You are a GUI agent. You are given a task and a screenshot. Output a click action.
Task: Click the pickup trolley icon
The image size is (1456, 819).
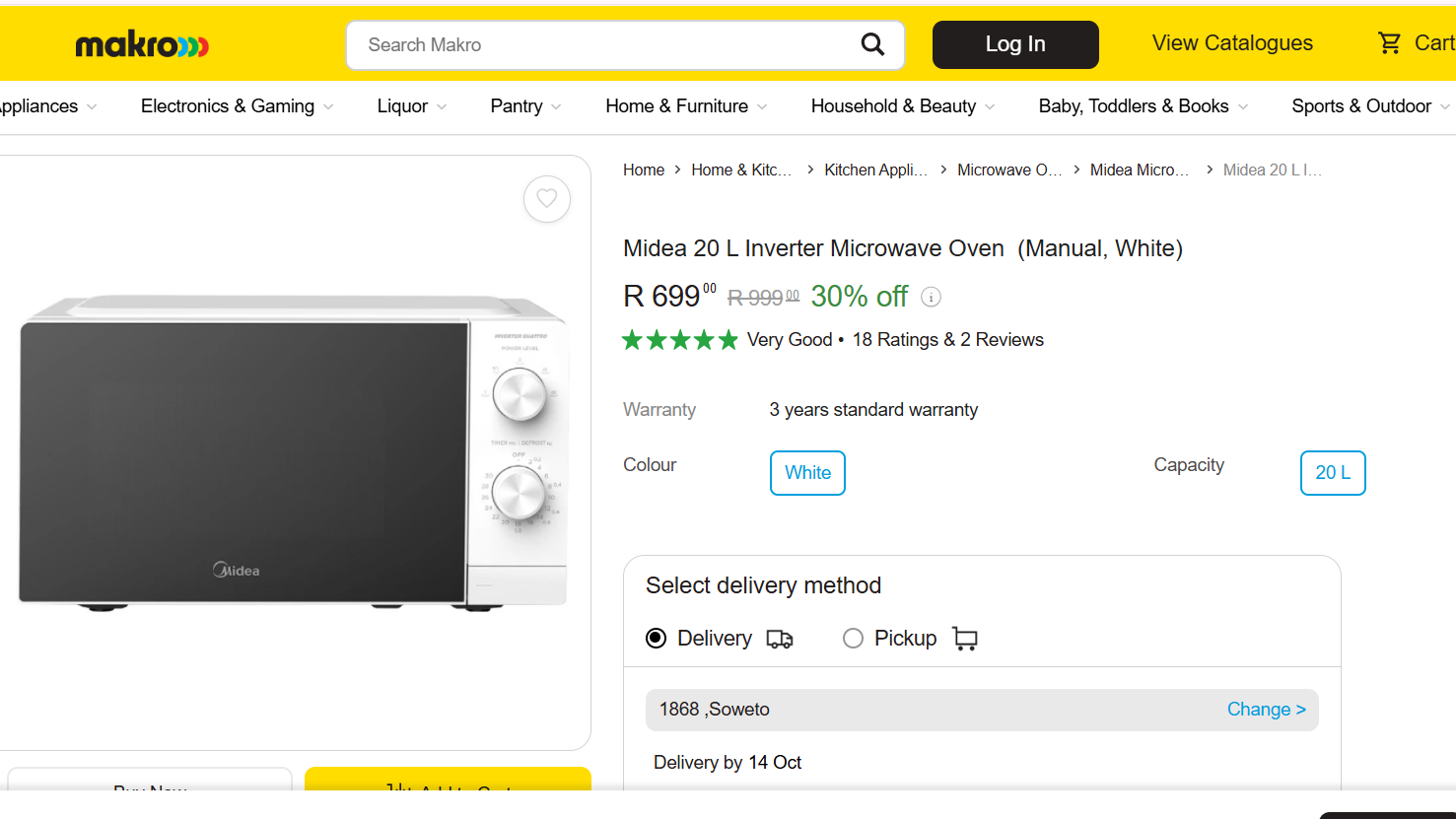965,640
